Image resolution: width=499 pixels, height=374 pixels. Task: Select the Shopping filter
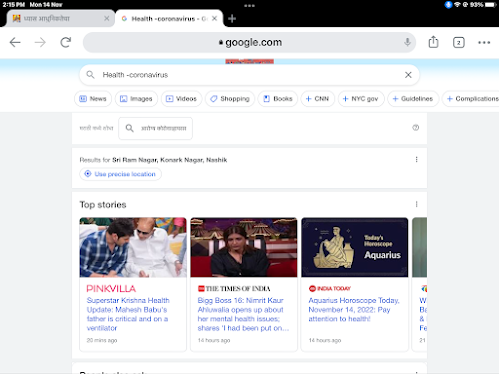pos(230,99)
